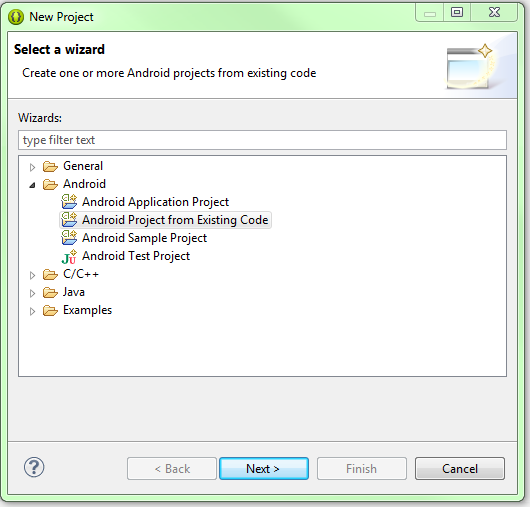Focus the type filter text field
The image size is (530, 507).
[262, 140]
